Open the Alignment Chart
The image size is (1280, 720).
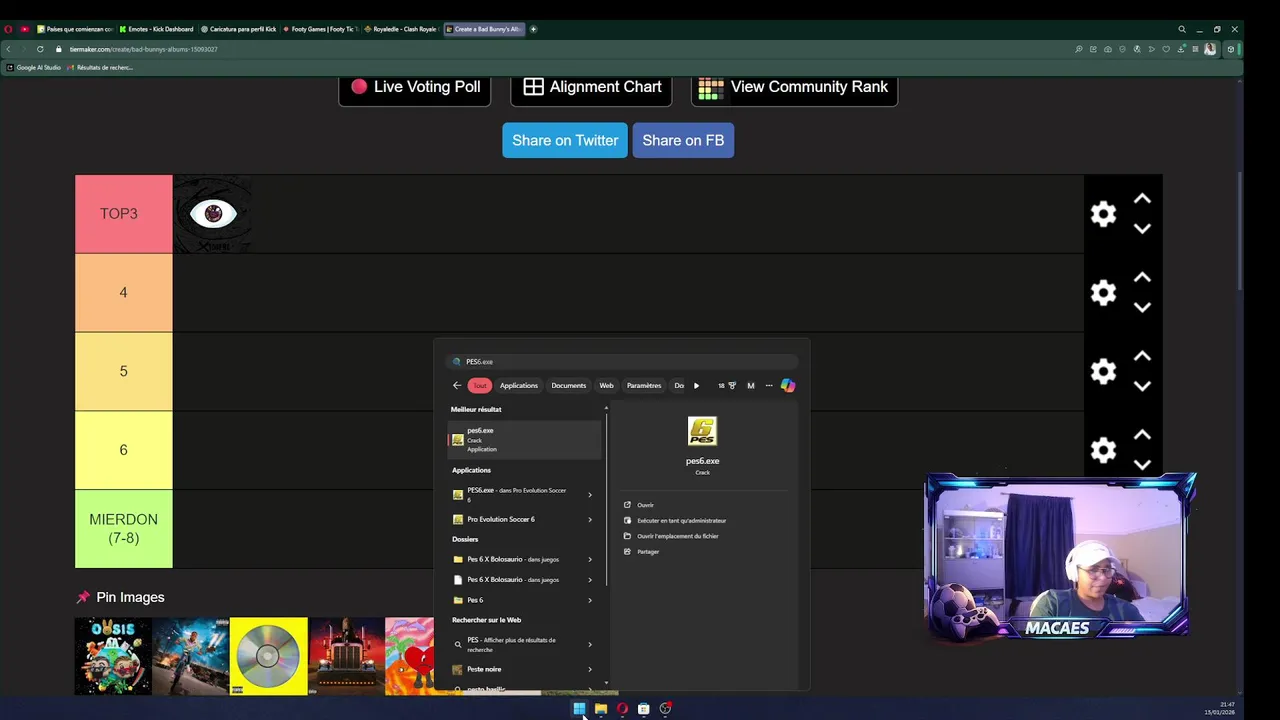click(x=591, y=87)
